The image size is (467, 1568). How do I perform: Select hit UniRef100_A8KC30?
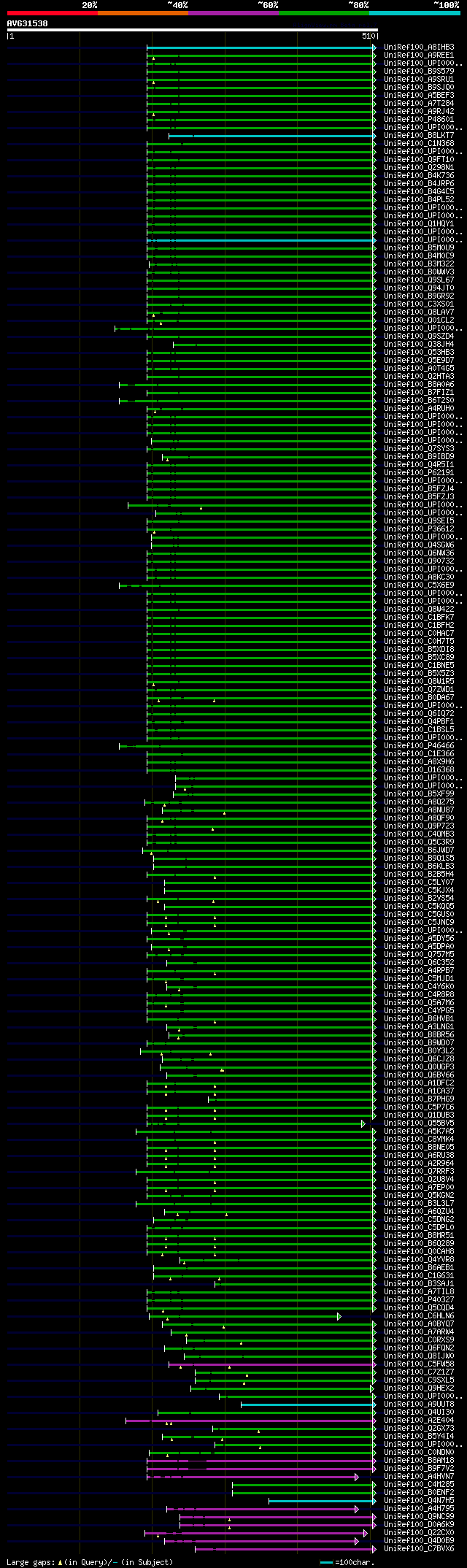click(x=419, y=577)
